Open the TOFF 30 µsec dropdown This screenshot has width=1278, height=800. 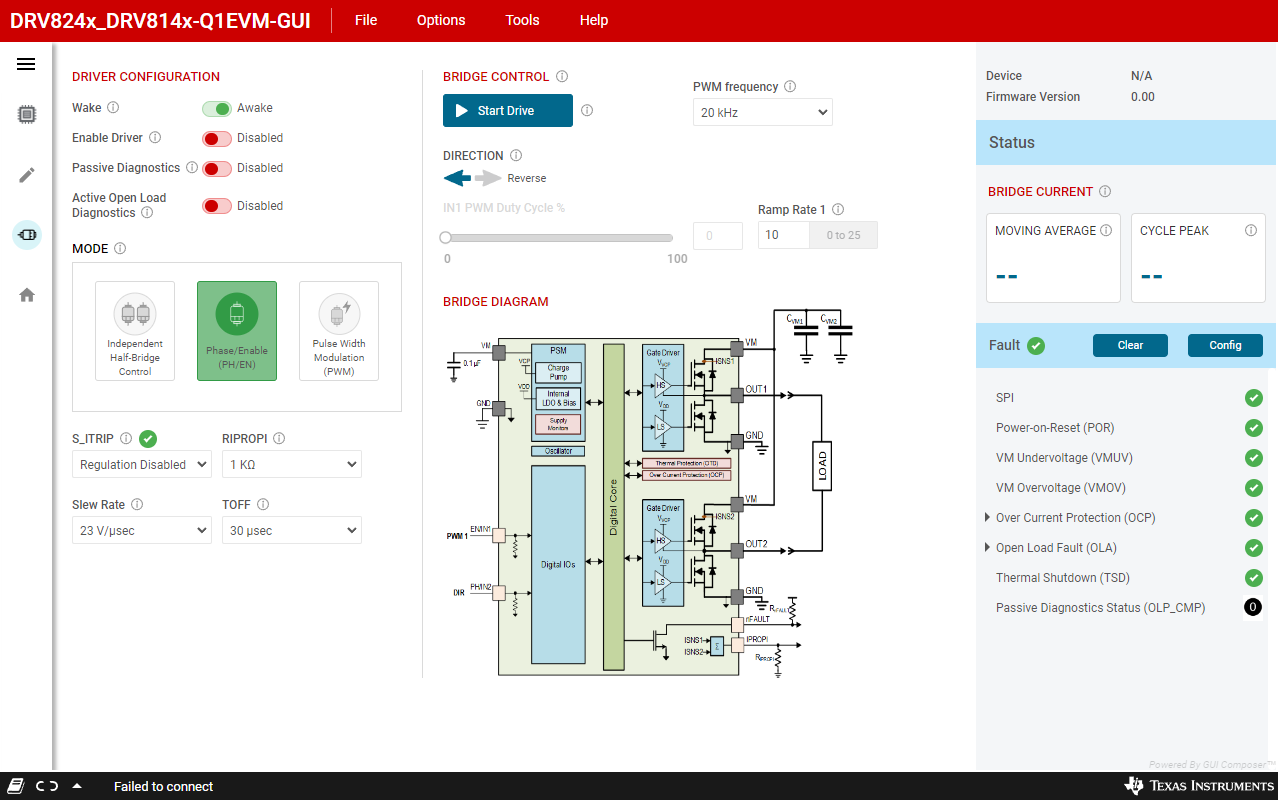(292, 530)
